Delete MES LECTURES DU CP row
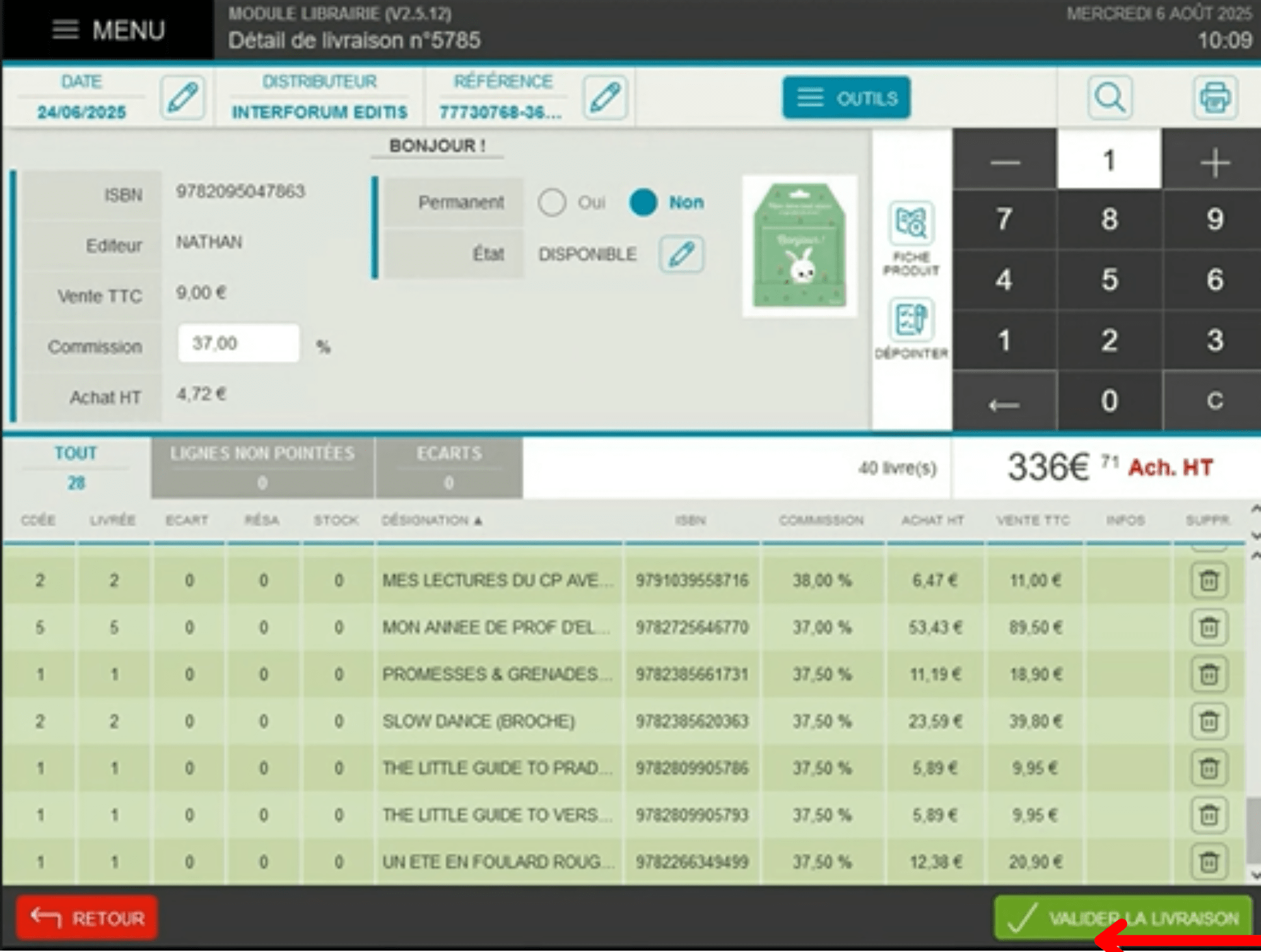 click(1208, 581)
